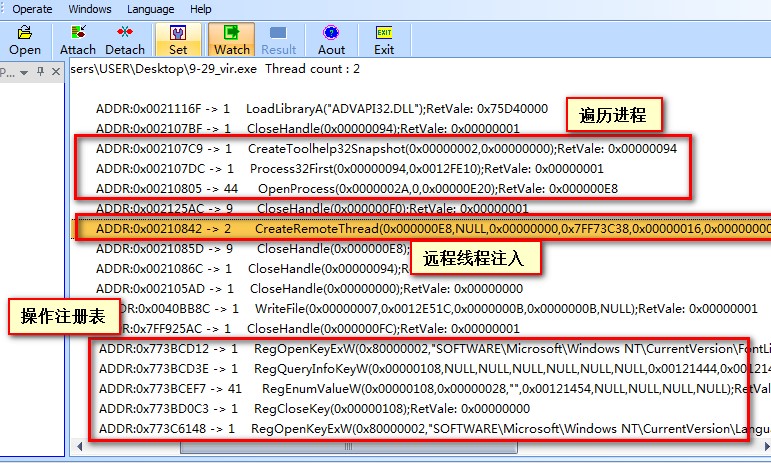This screenshot has width=771, height=463.
Task: Select the RegOpenKeyExW row at ADDR:0x773C6148
Action: pyautogui.click(x=435, y=429)
